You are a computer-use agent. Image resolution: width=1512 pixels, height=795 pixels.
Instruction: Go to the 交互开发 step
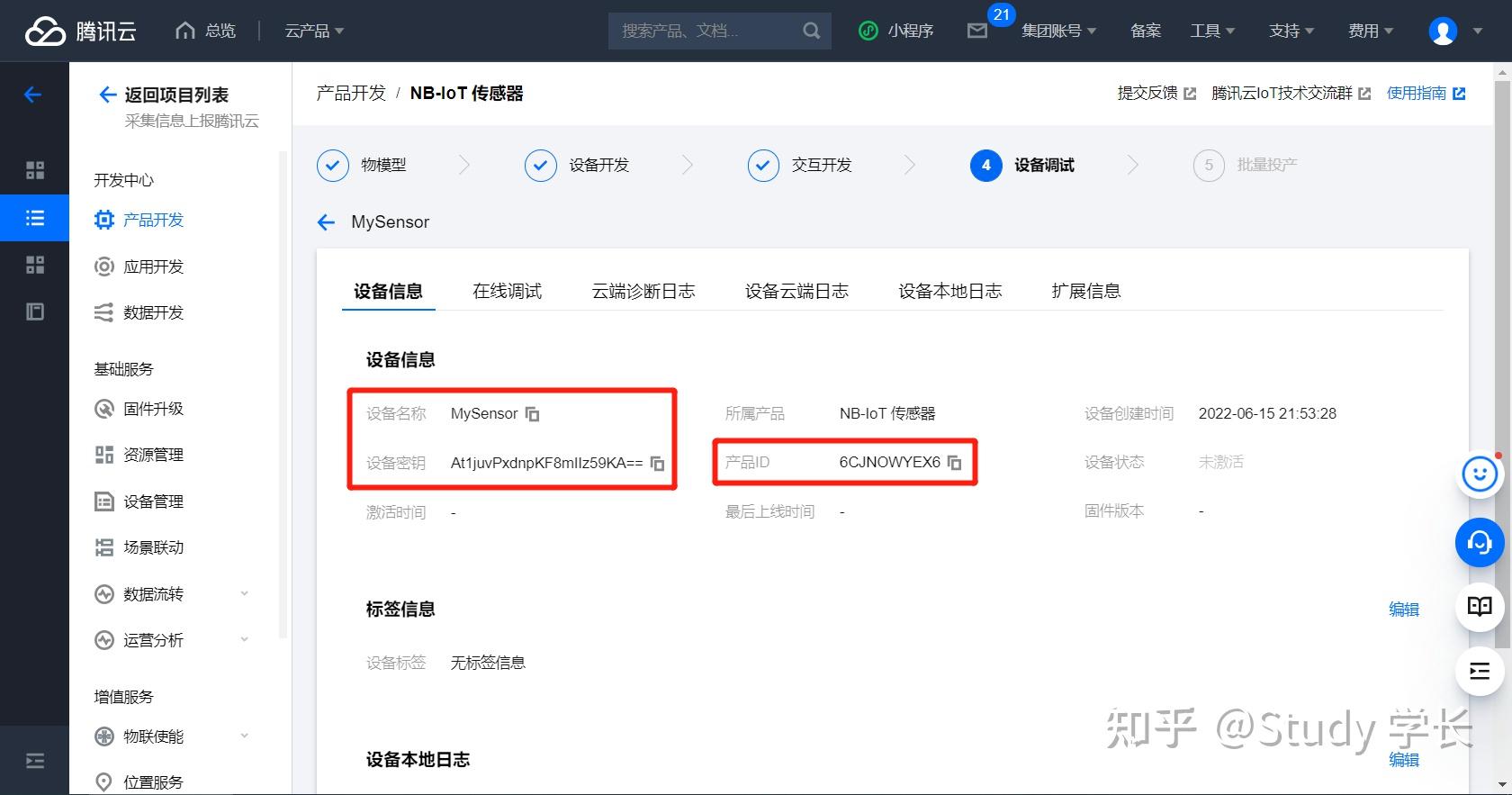point(799,165)
